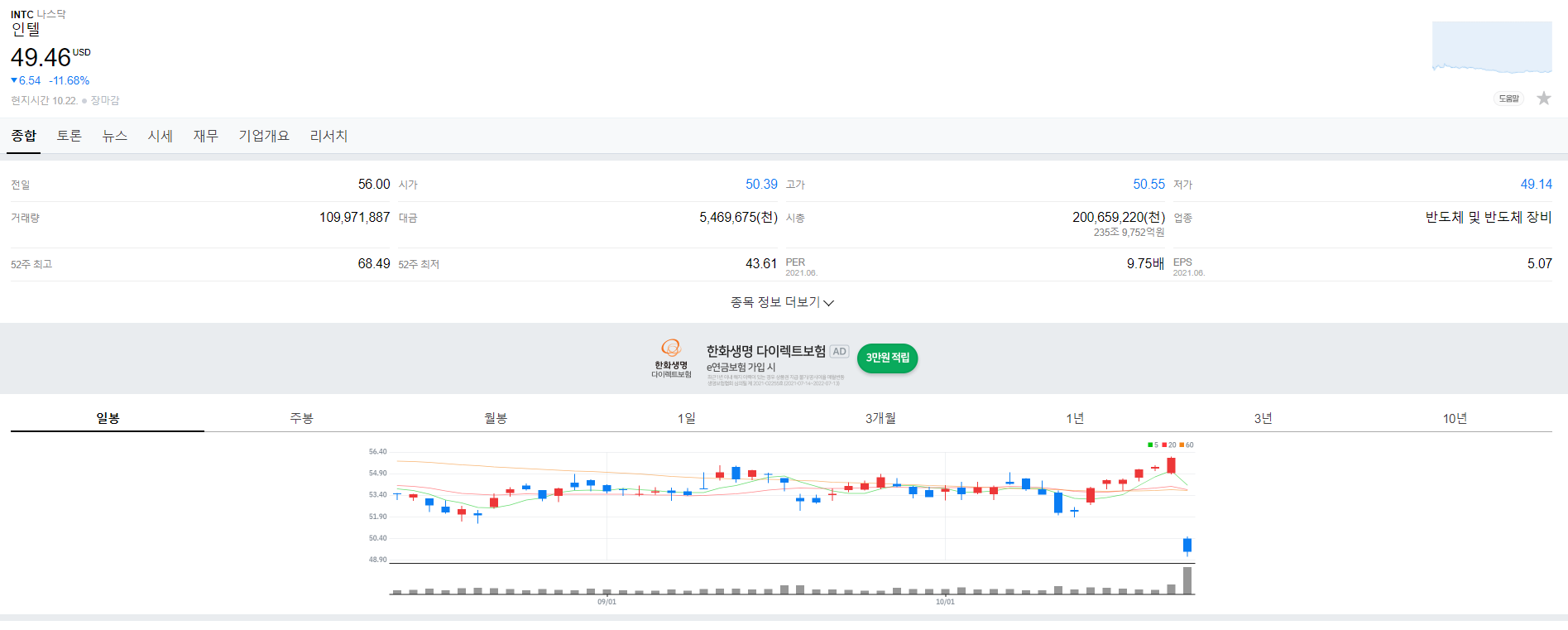
Task: Click the 인텔 stock name heading
Action: 26,30
